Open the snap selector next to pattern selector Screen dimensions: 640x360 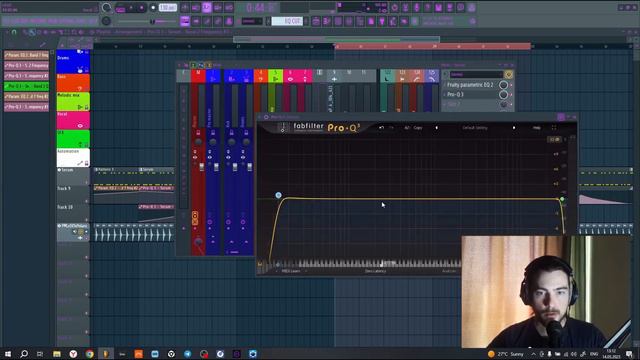pyautogui.click(x=252, y=21)
